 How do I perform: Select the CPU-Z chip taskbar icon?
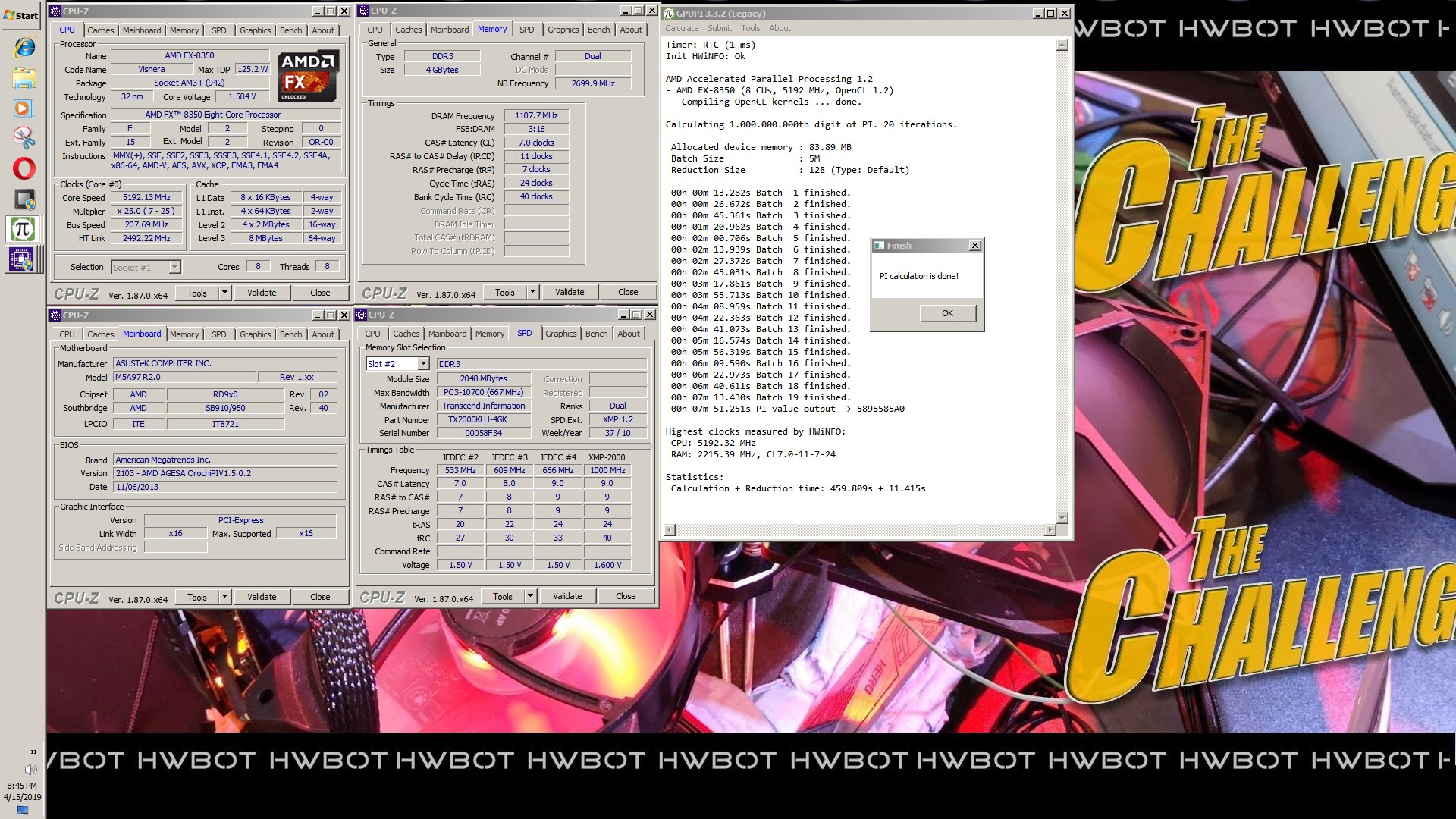(21, 259)
